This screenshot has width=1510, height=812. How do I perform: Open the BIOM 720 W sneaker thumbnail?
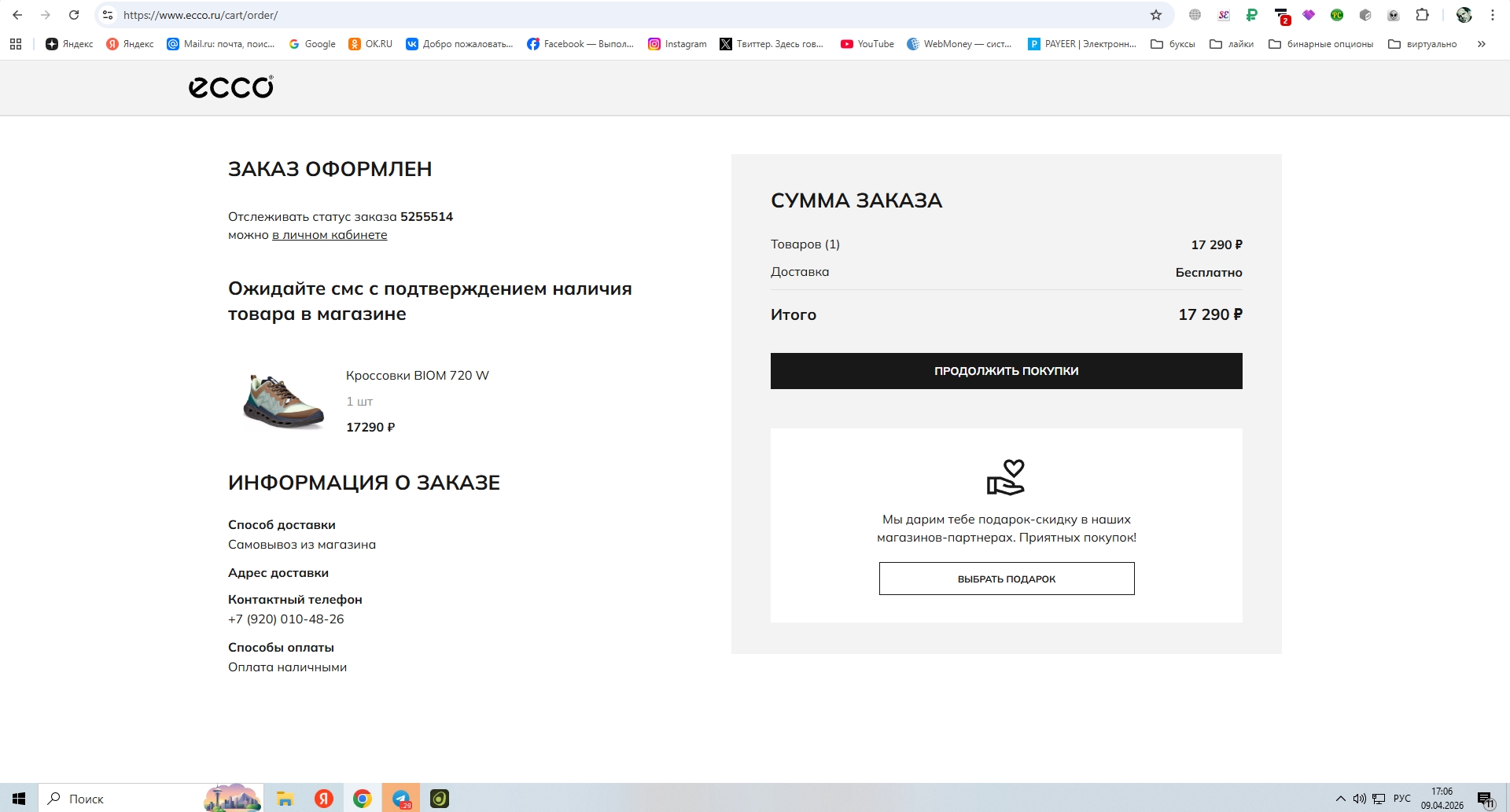284,402
